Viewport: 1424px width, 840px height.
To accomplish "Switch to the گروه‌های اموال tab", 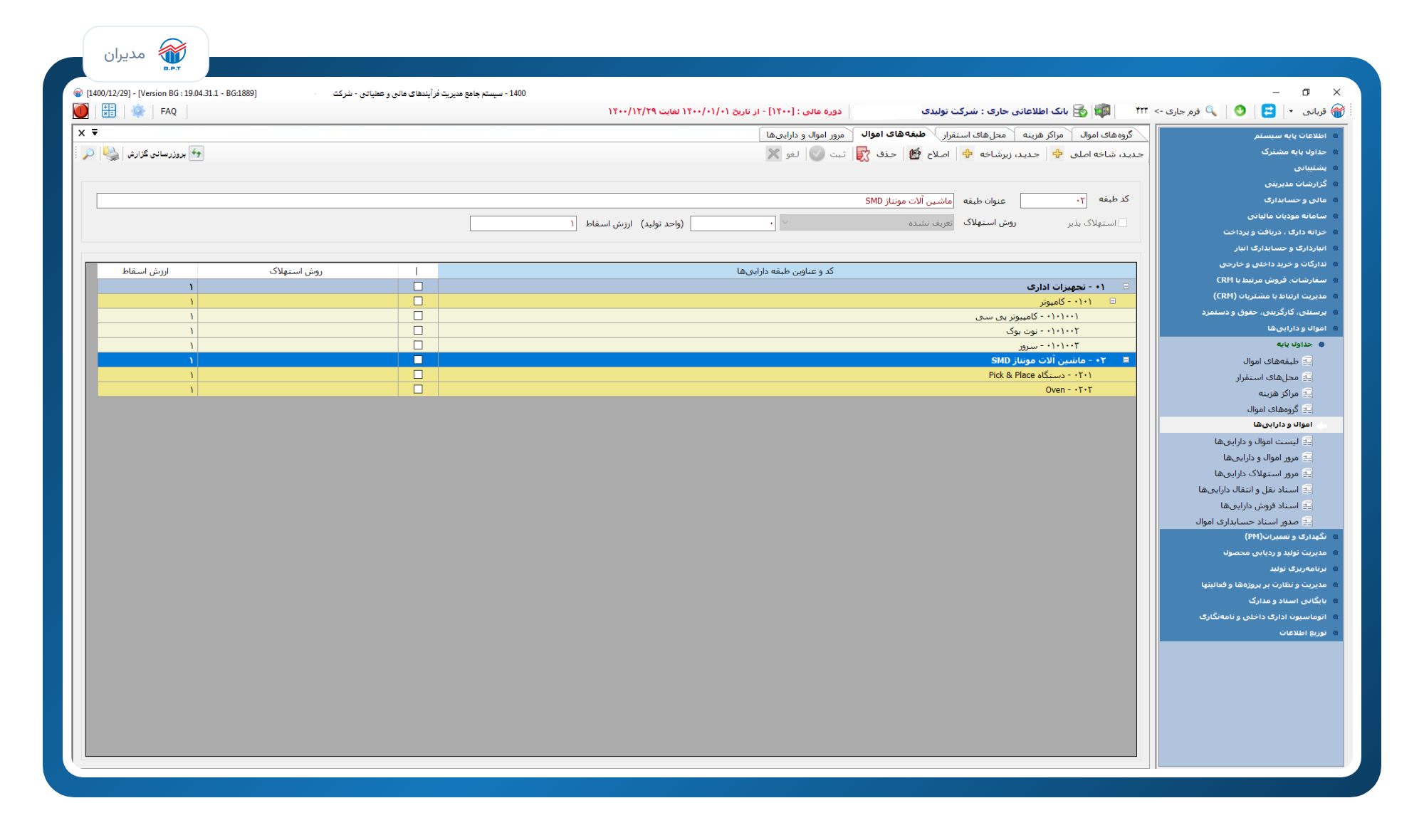I will (1106, 135).
